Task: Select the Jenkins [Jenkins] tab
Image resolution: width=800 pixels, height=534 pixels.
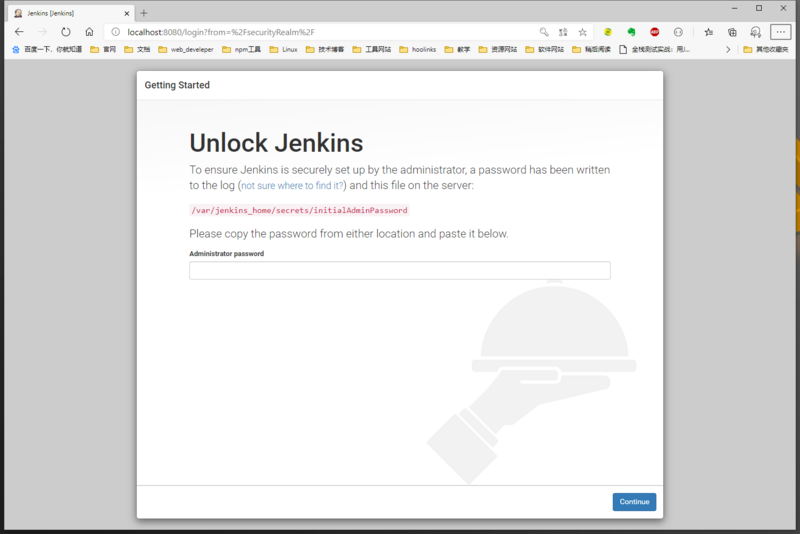Action: 71,13
